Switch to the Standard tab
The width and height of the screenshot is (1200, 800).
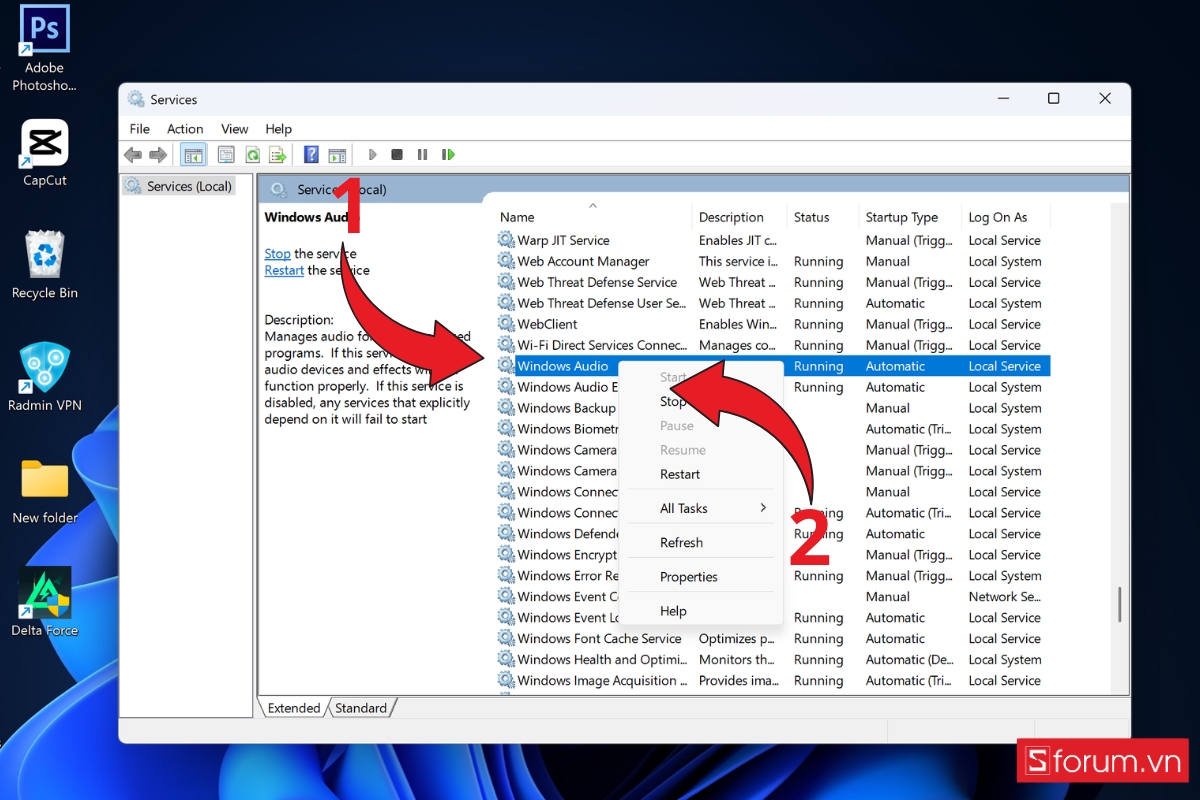(361, 708)
